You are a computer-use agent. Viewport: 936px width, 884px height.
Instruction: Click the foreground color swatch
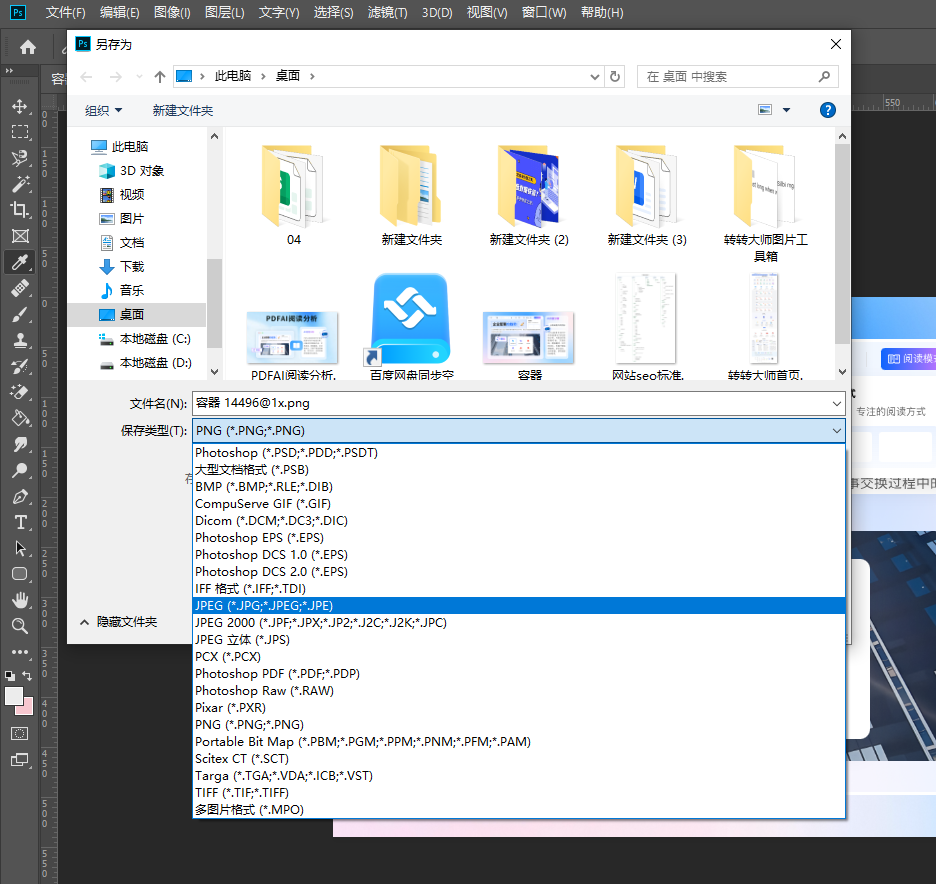point(14,695)
